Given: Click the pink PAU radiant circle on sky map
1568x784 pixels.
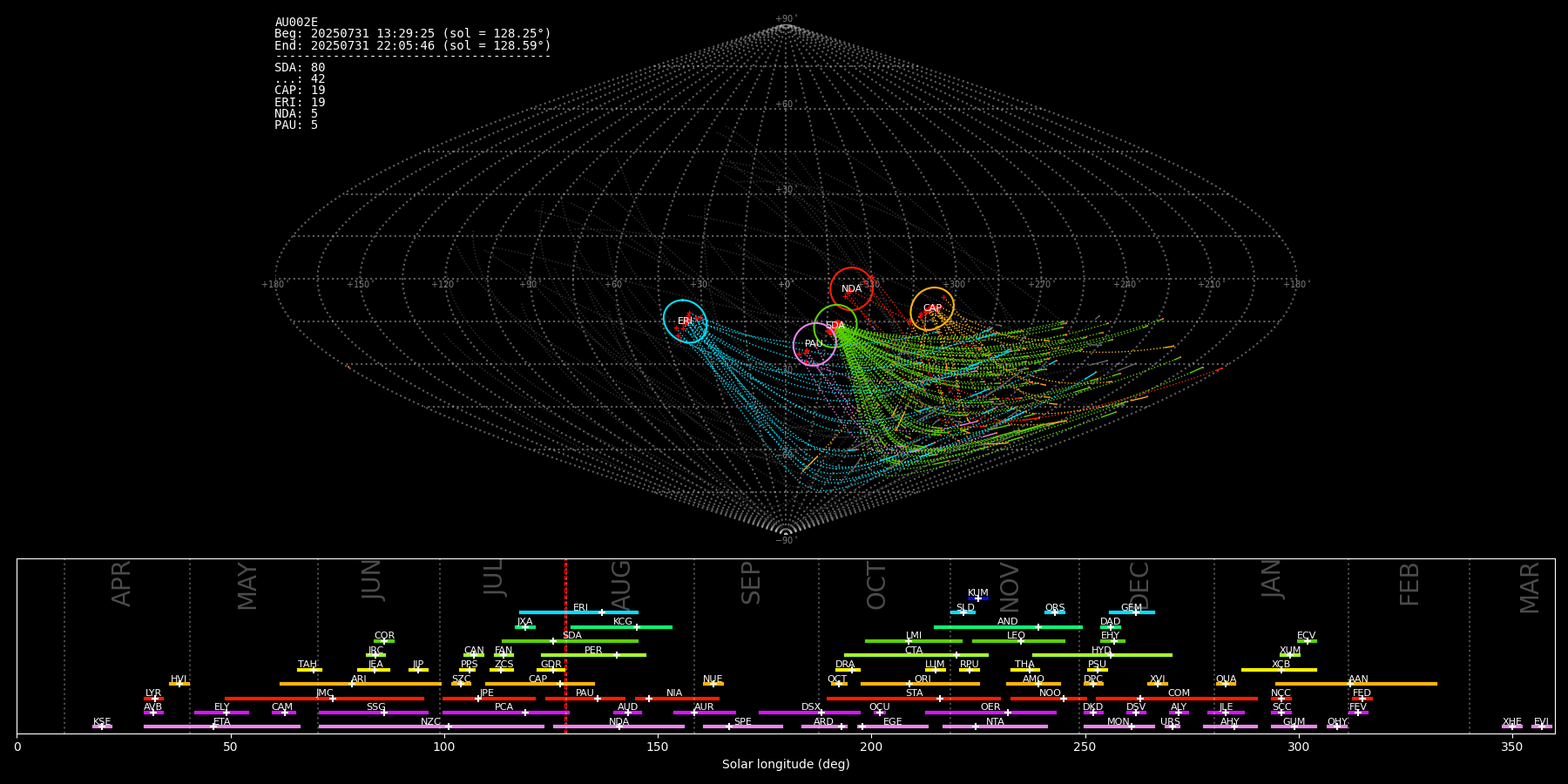Looking at the screenshot, I should click(x=814, y=344).
